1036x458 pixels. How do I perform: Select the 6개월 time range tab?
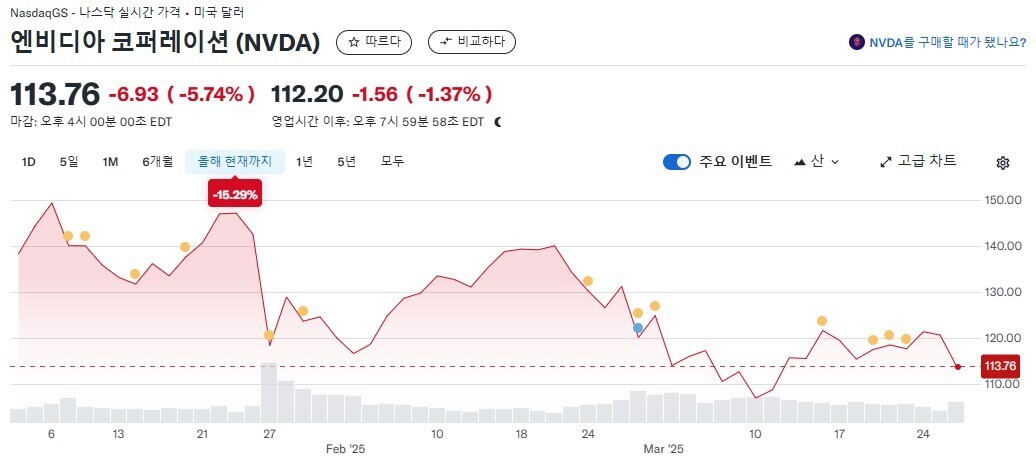(x=157, y=162)
